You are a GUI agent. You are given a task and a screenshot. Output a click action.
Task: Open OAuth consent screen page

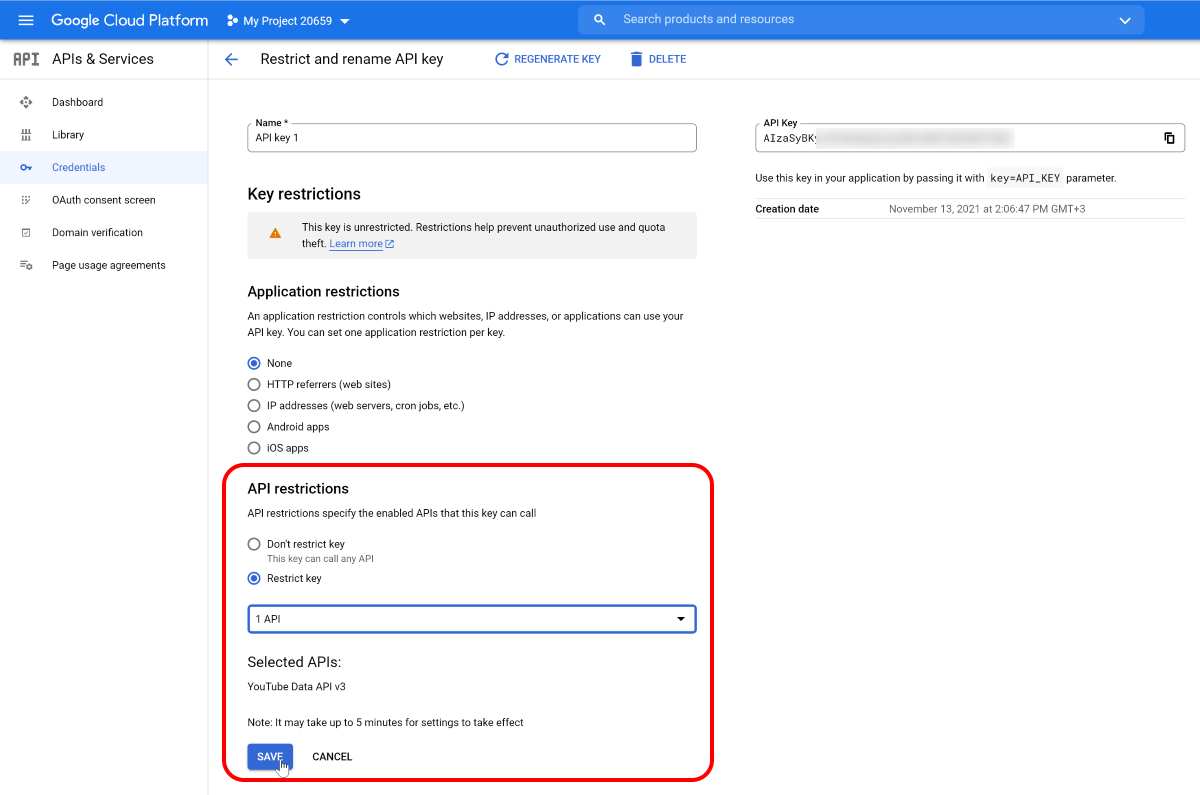point(104,200)
